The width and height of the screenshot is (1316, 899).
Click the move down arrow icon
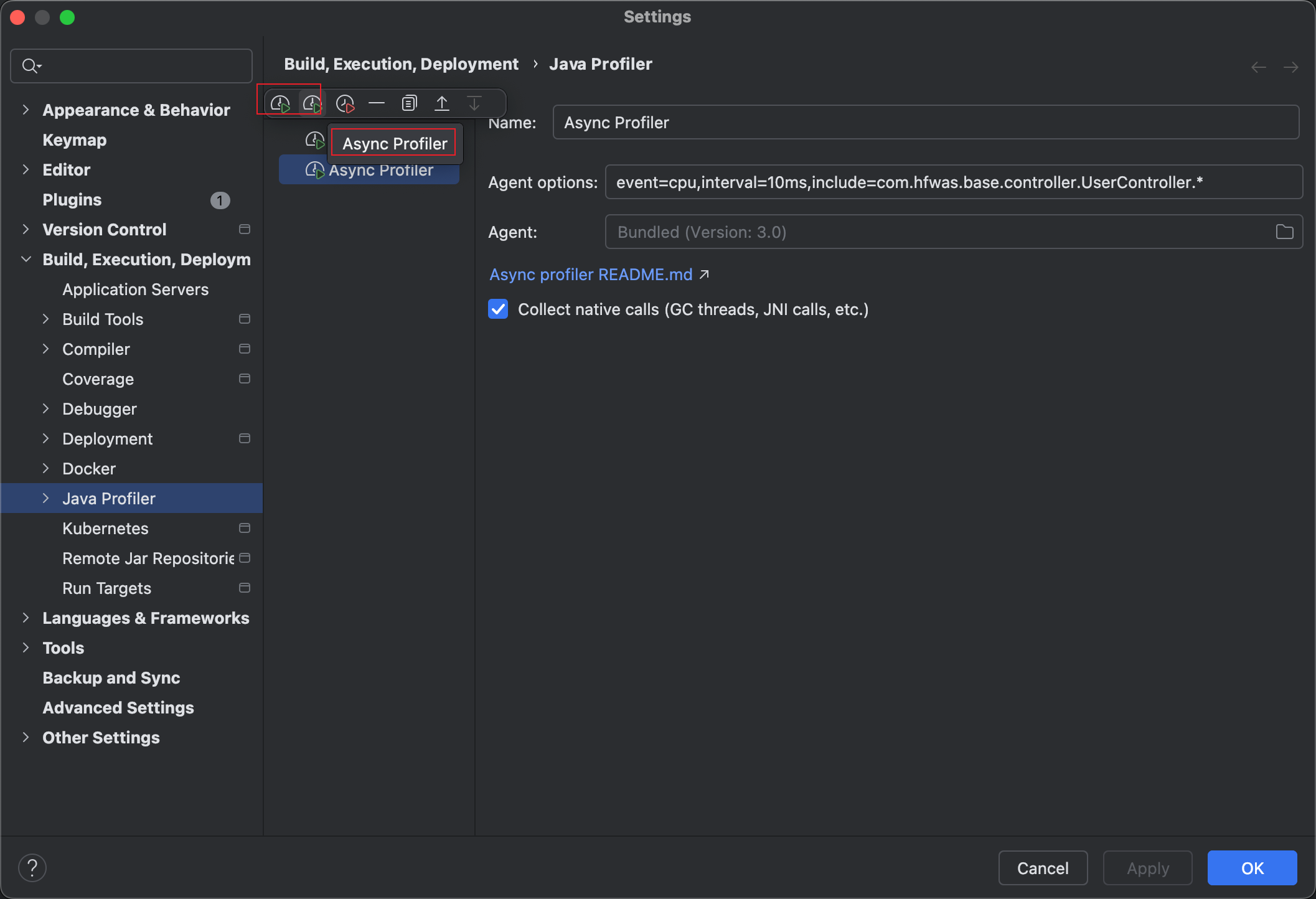pos(474,103)
